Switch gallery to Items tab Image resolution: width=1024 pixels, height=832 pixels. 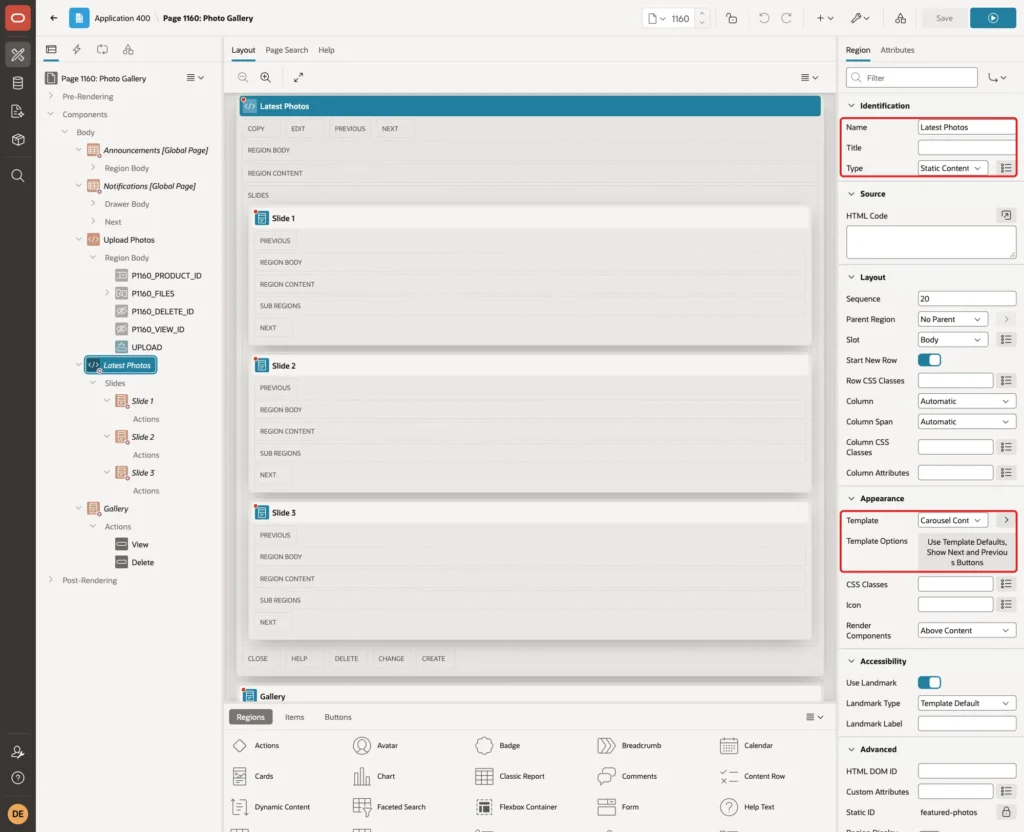pyautogui.click(x=295, y=717)
